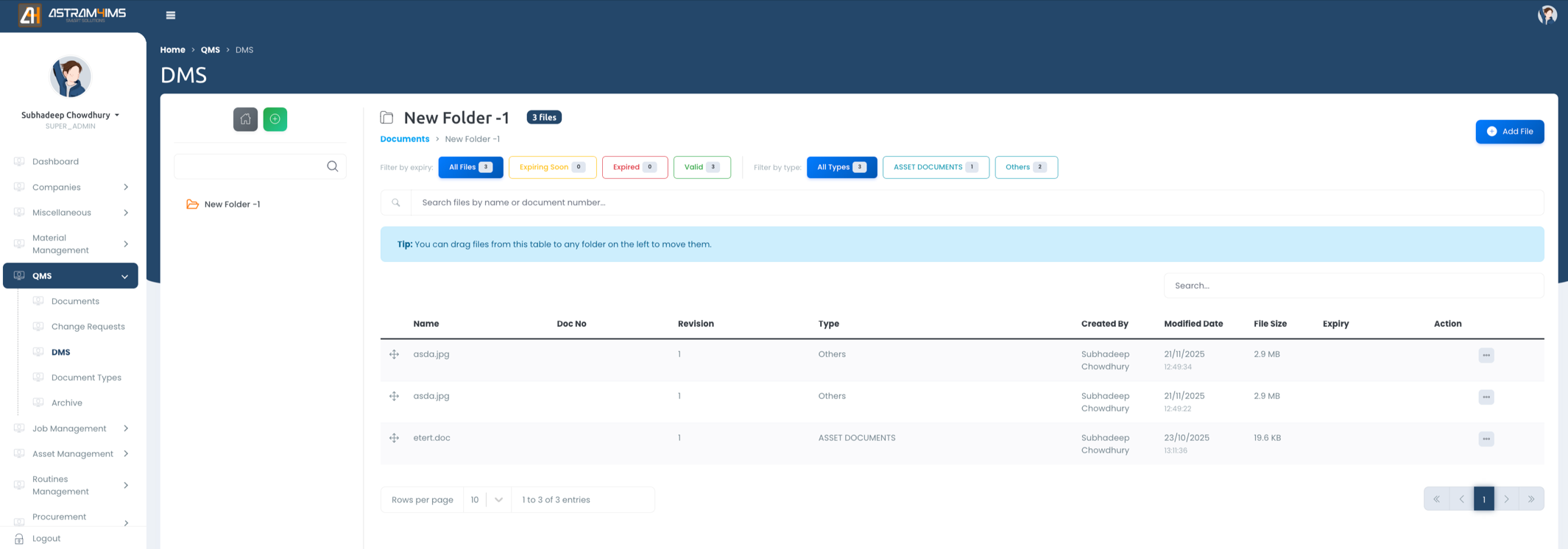Open the rows per page dropdown
This screenshot has height=549, width=1568.
coord(487,500)
